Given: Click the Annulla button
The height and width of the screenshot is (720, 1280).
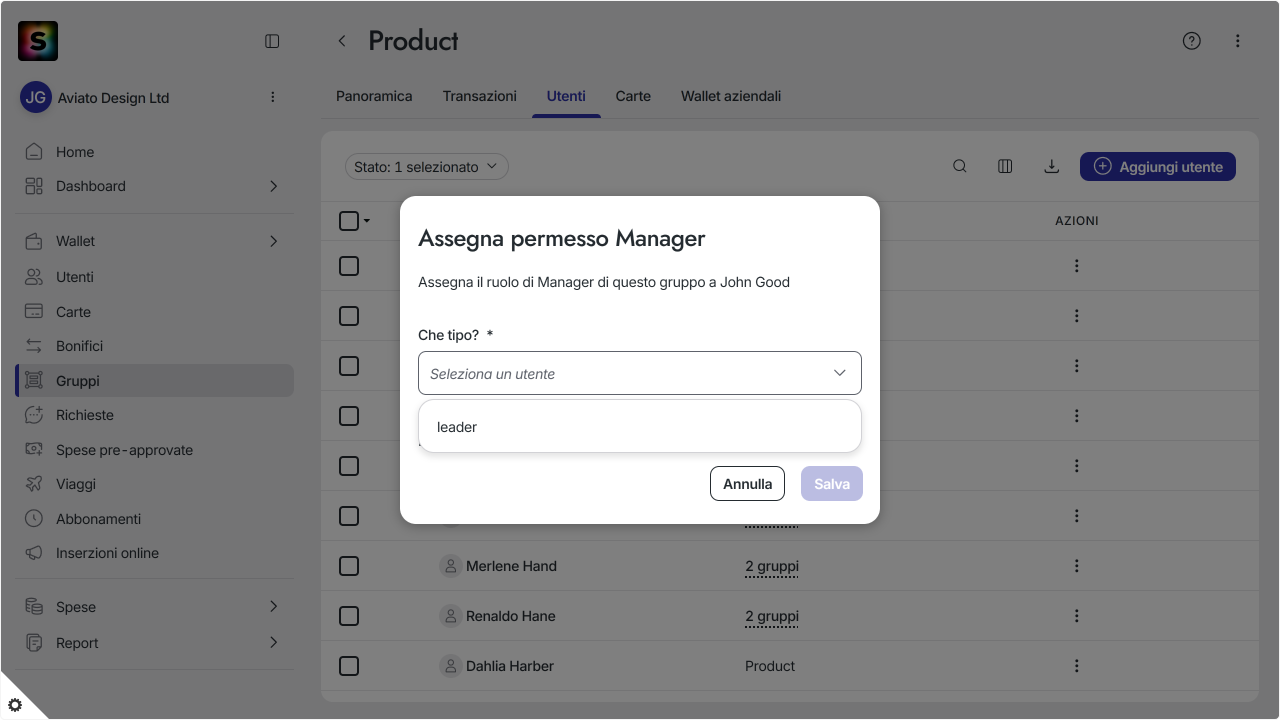Looking at the screenshot, I should [747, 484].
